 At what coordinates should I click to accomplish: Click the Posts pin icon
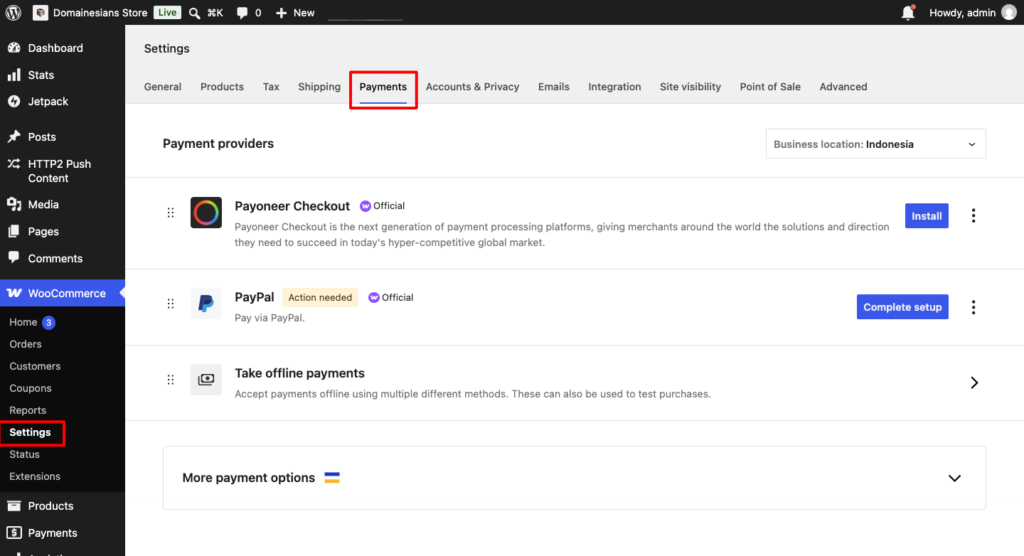(x=14, y=137)
